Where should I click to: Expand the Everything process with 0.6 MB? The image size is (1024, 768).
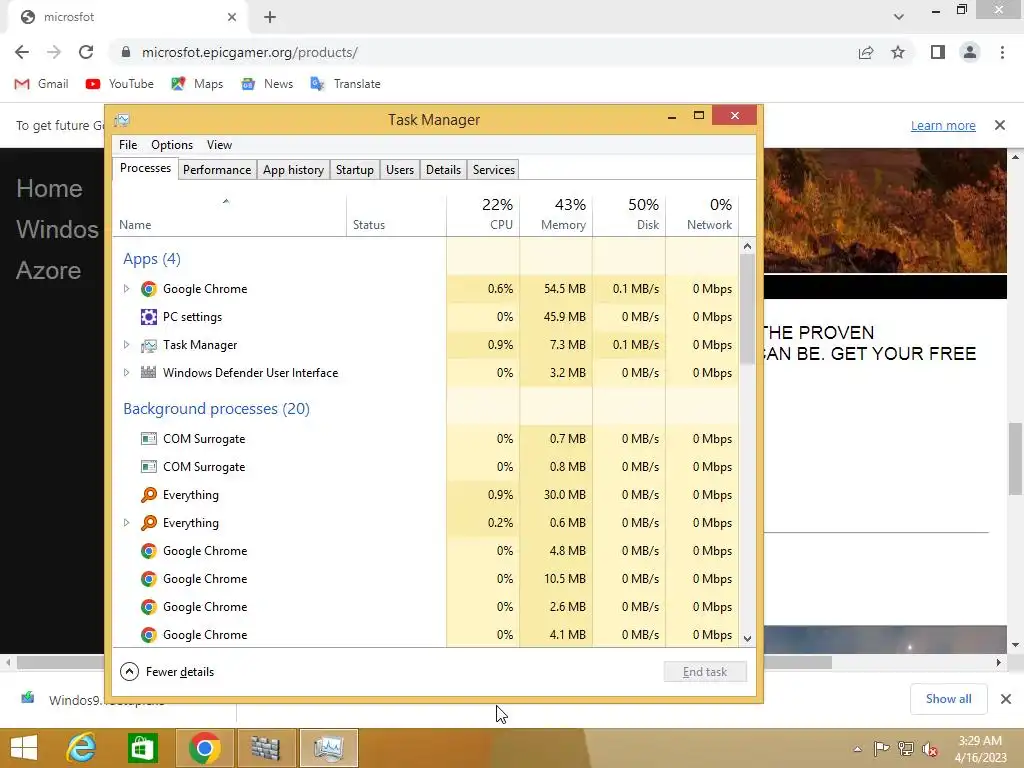point(127,522)
